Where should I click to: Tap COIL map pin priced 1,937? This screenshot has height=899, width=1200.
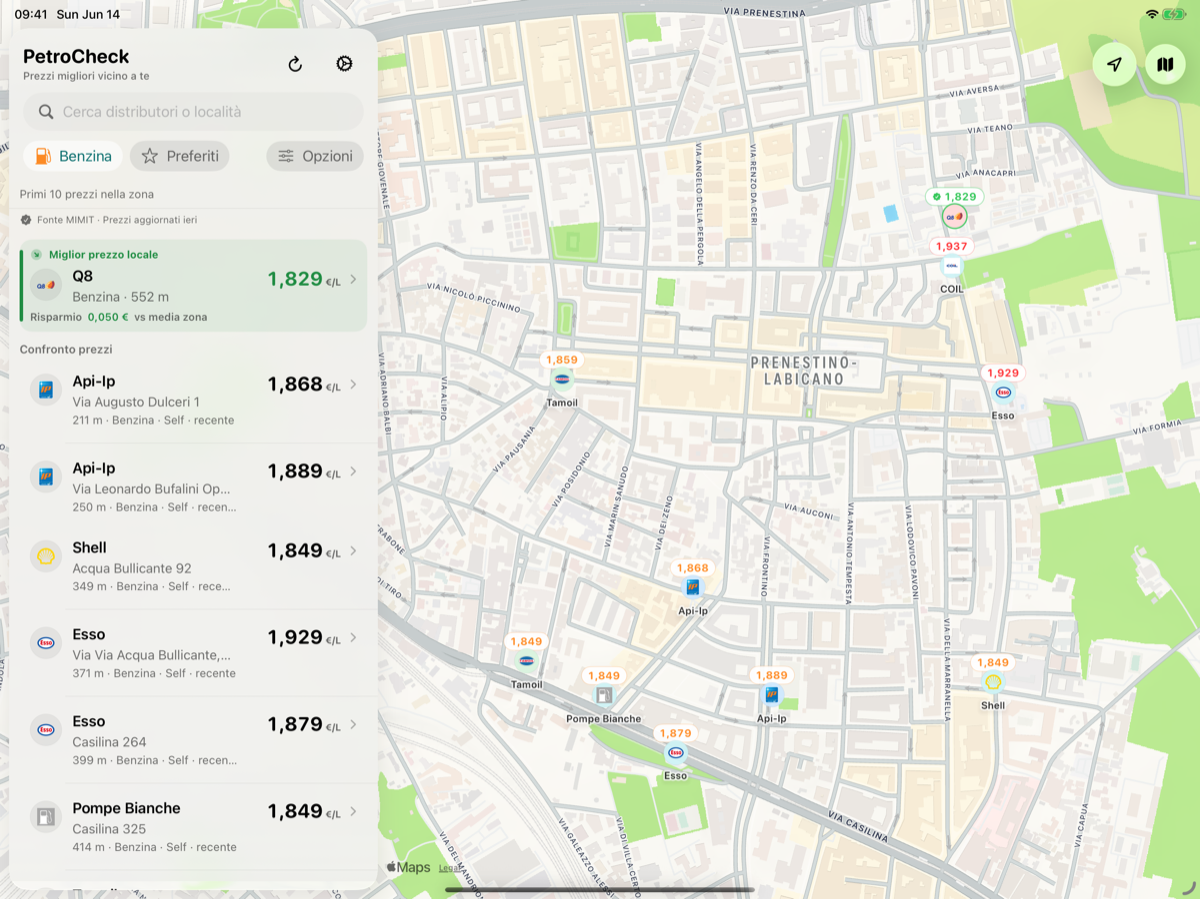pyautogui.click(x=951, y=265)
